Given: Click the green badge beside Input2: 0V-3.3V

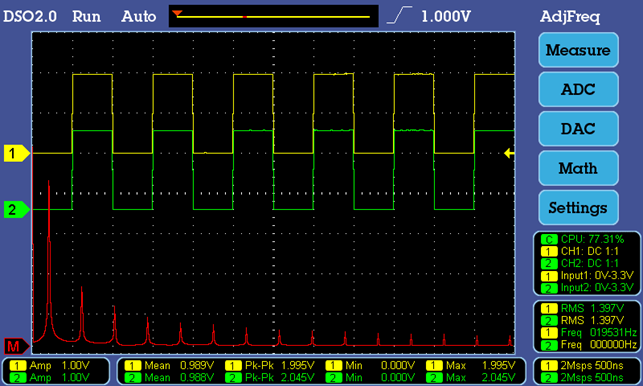Looking at the screenshot, I should 549,288.
